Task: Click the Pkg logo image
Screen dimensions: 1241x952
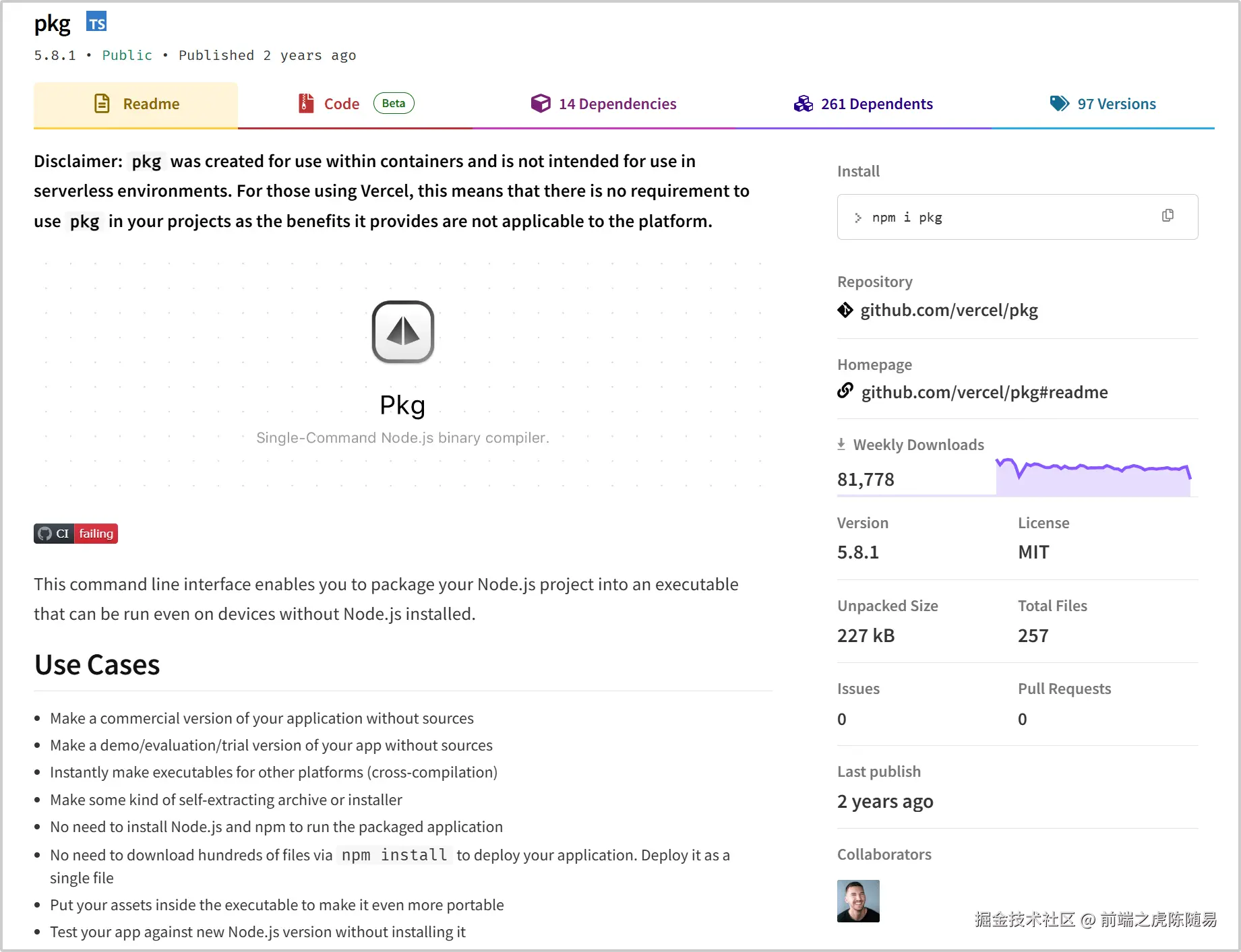Action: pyautogui.click(x=402, y=331)
